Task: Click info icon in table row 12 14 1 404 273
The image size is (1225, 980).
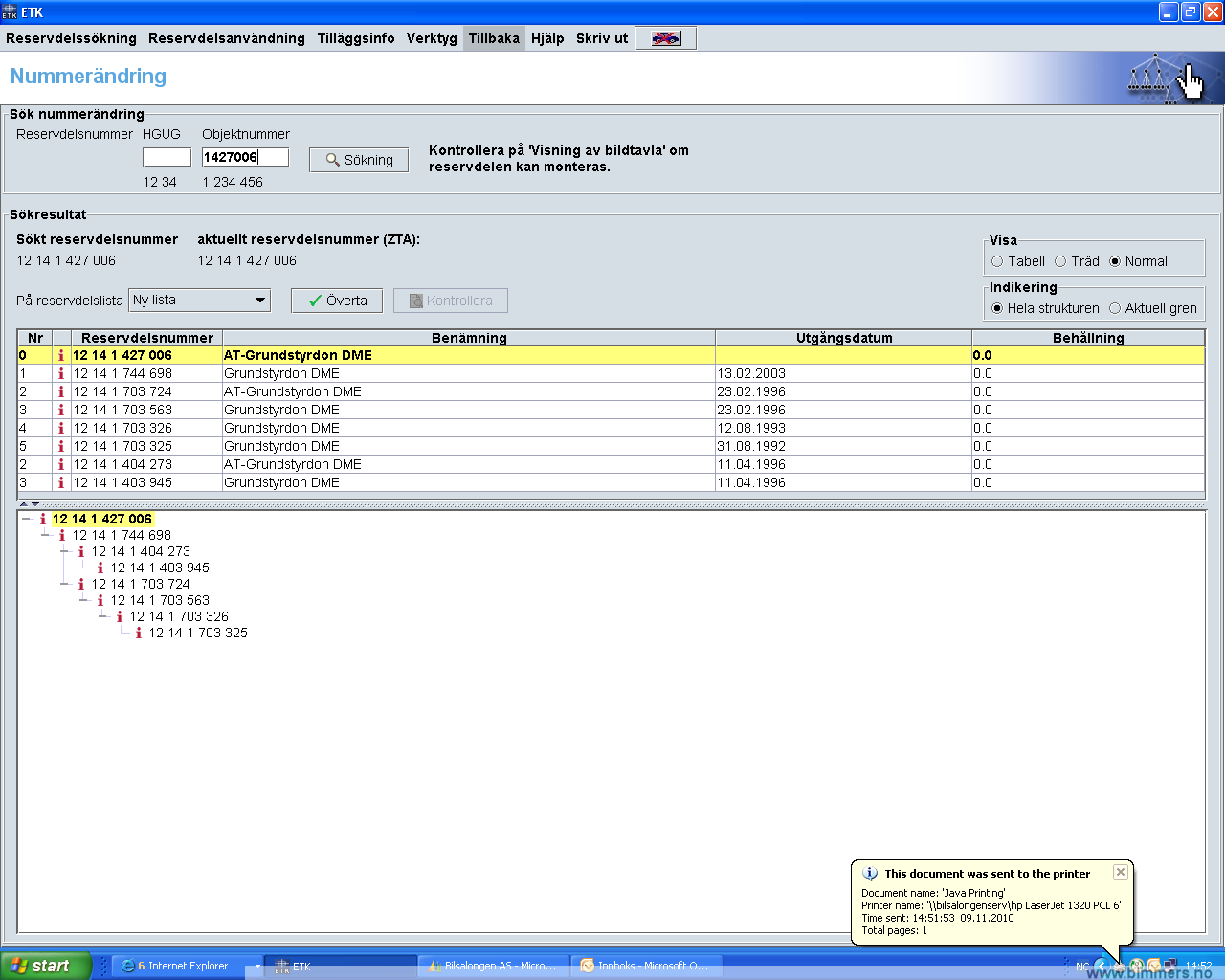Action: 61,464
